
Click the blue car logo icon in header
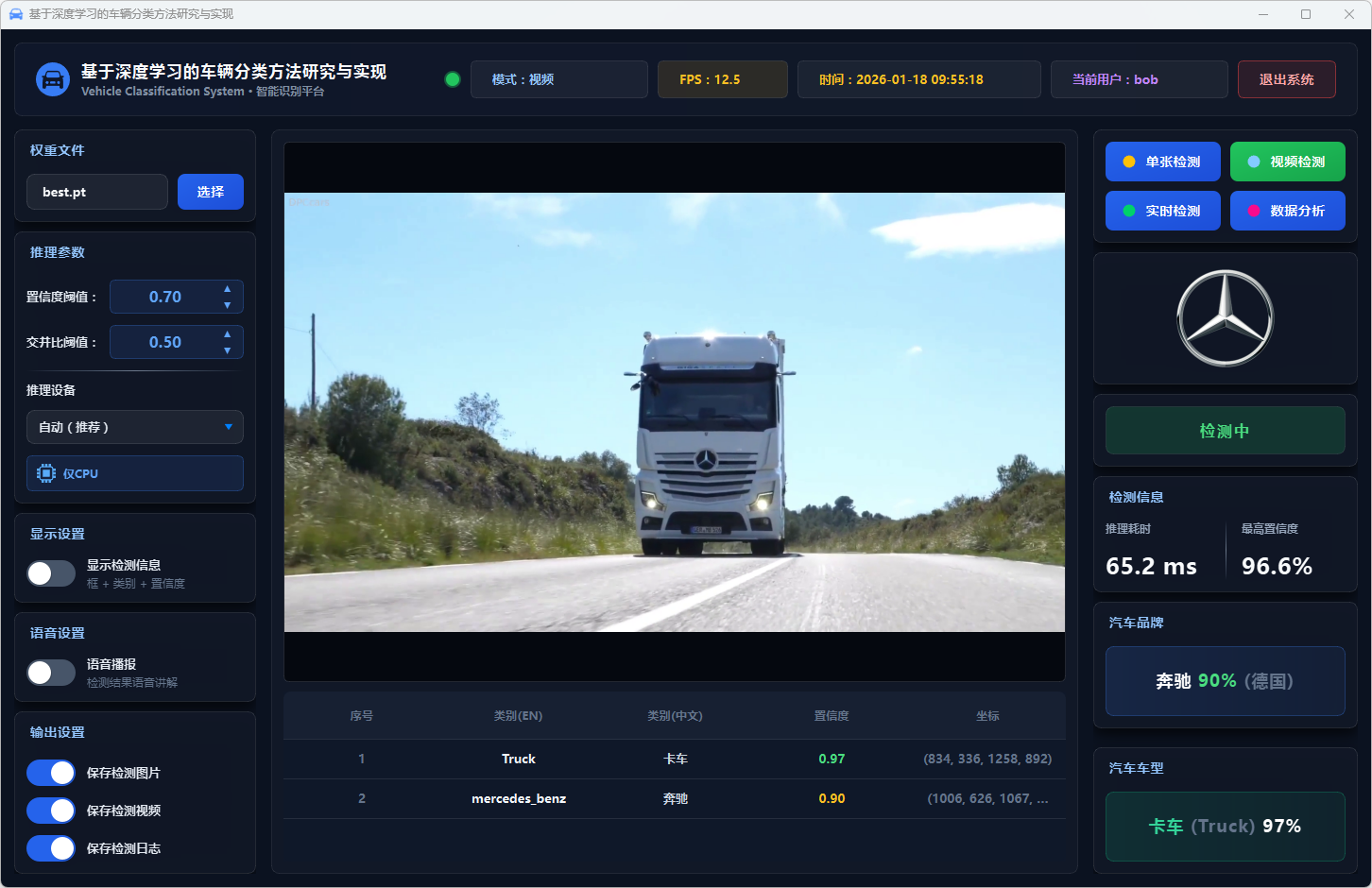coord(53,79)
